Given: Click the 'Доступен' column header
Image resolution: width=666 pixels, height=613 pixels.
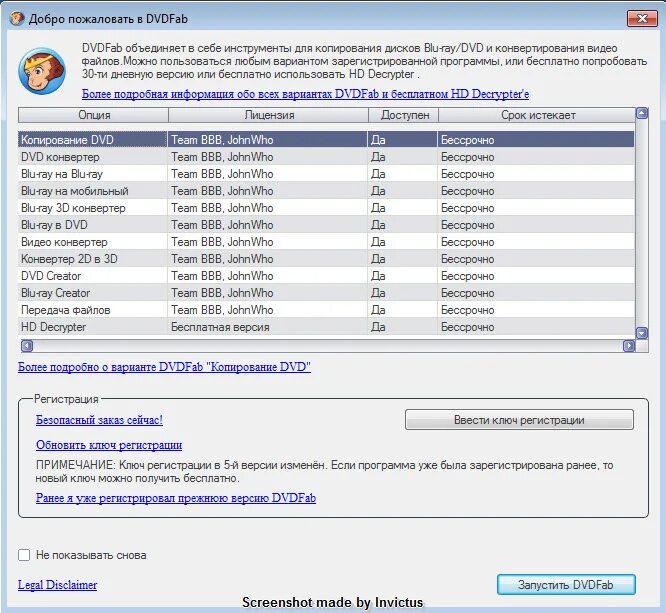Looking at the screenshot, I should click(x=404, y=115).
